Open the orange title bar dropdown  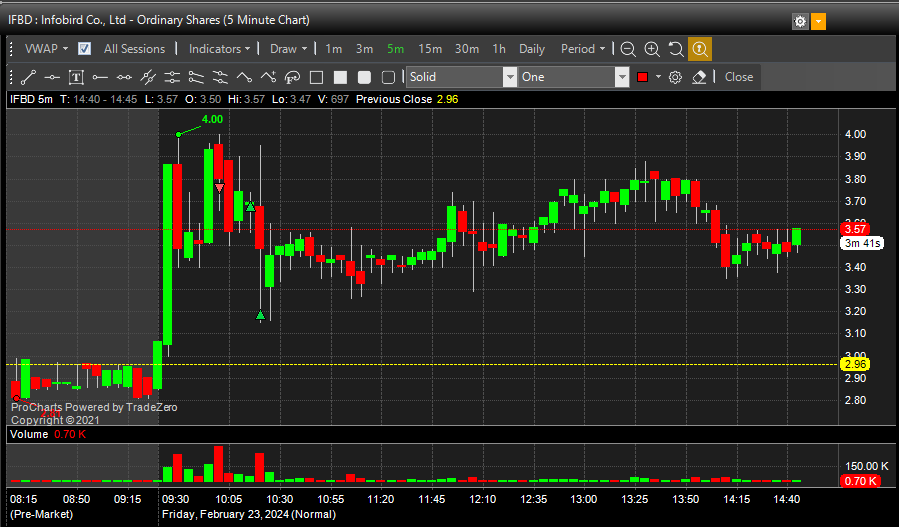[x=818, y=22]
